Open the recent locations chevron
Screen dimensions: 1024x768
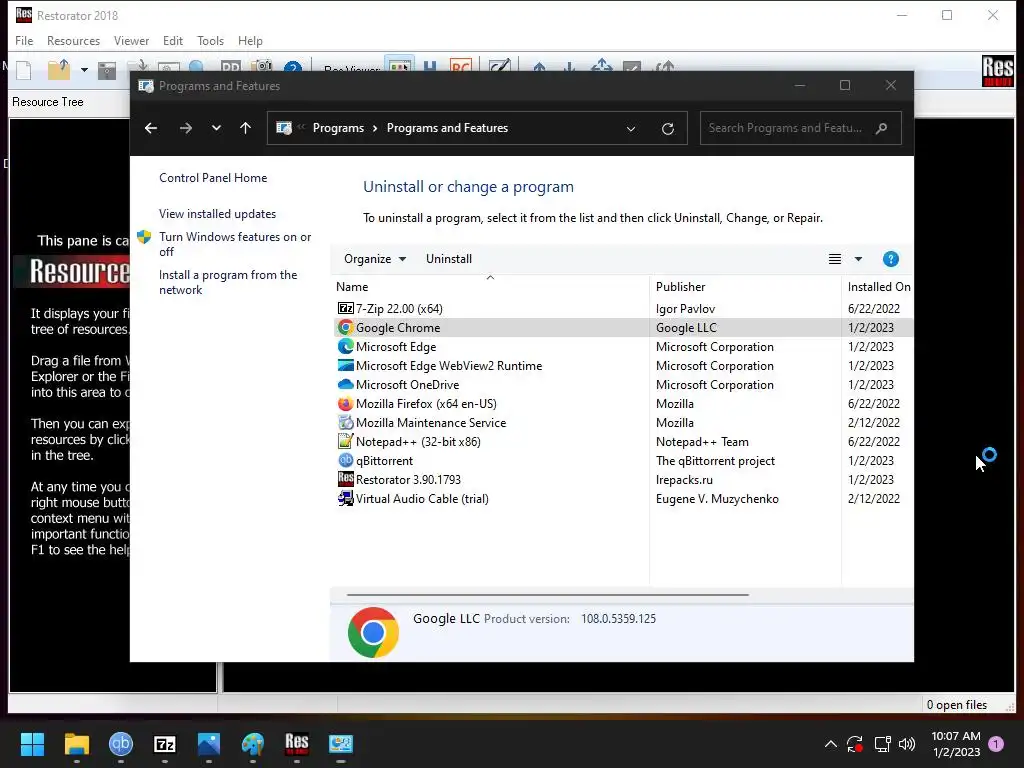(x=216, y=128)
